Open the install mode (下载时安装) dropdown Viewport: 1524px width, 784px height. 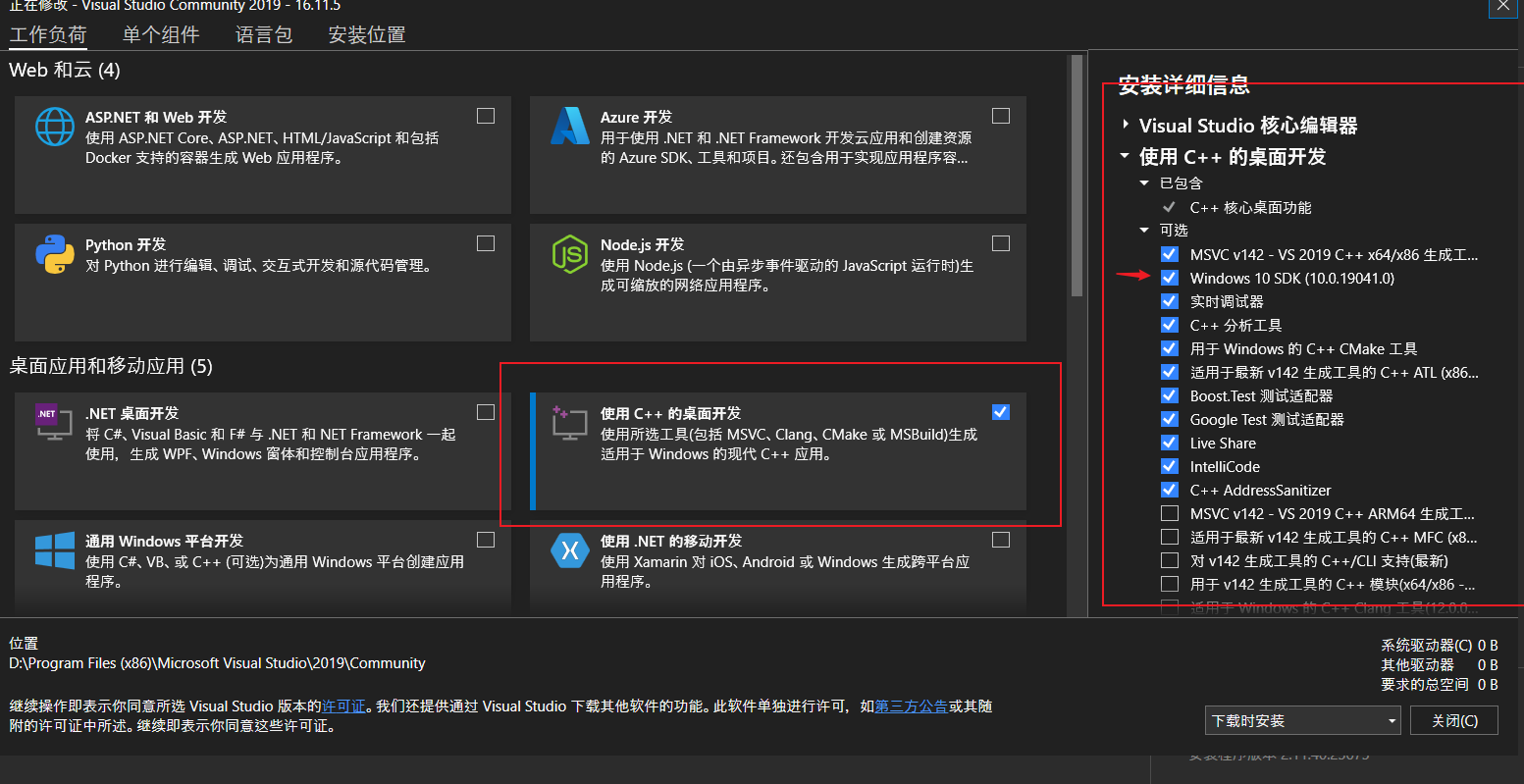click(1303, 720)
